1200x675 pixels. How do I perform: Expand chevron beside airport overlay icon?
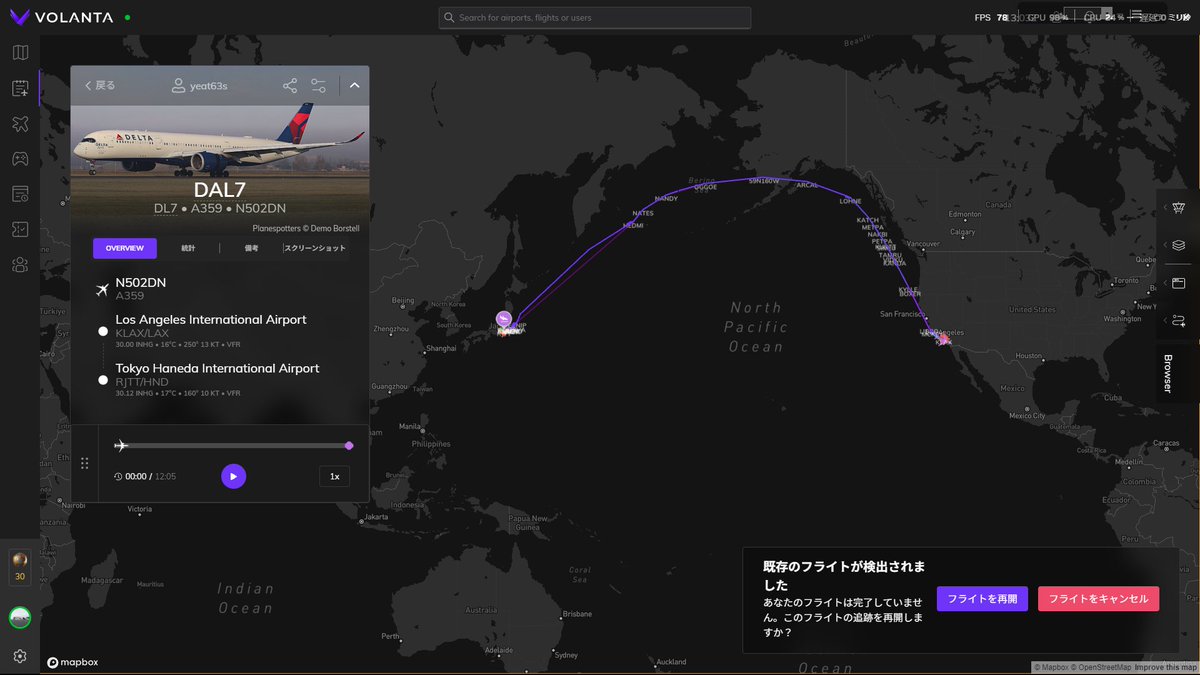point(1164,208)
